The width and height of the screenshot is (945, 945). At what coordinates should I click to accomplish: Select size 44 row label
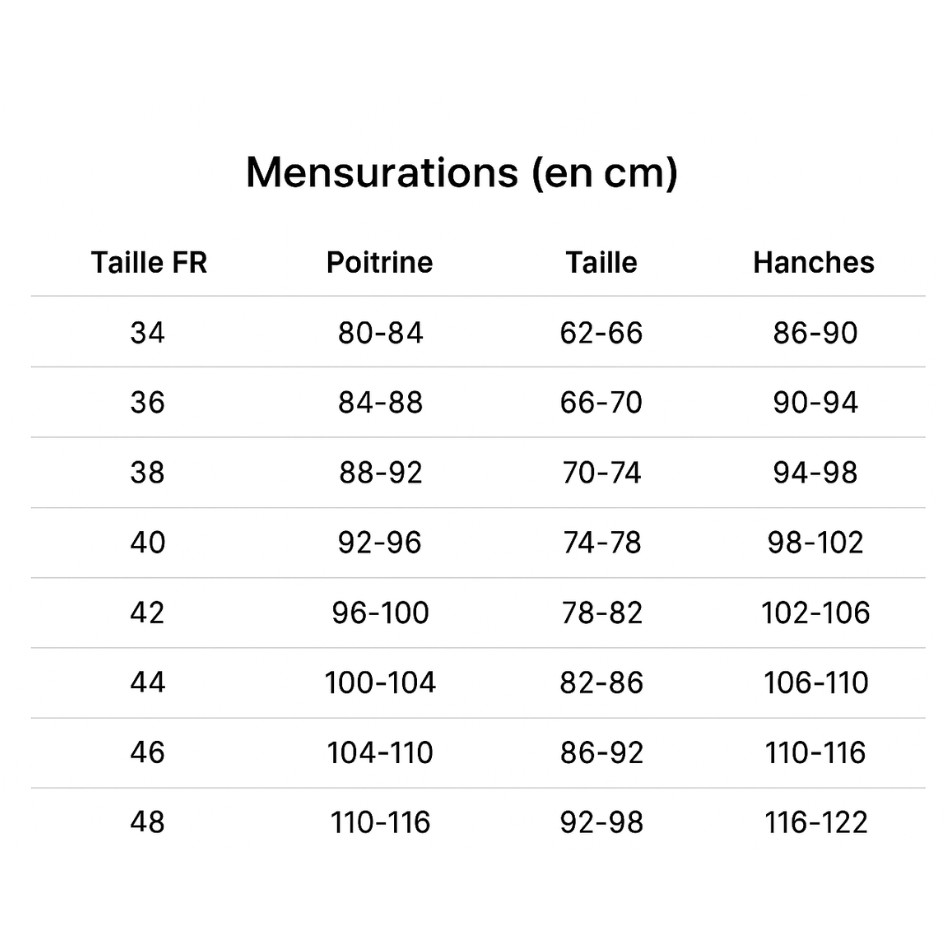click(x=147, y=683)
